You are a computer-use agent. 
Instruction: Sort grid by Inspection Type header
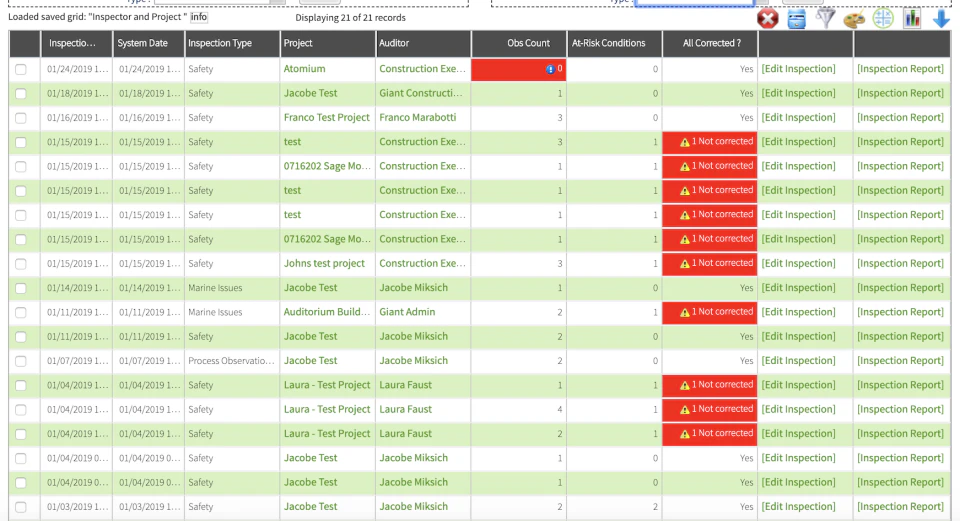(232, 43)
